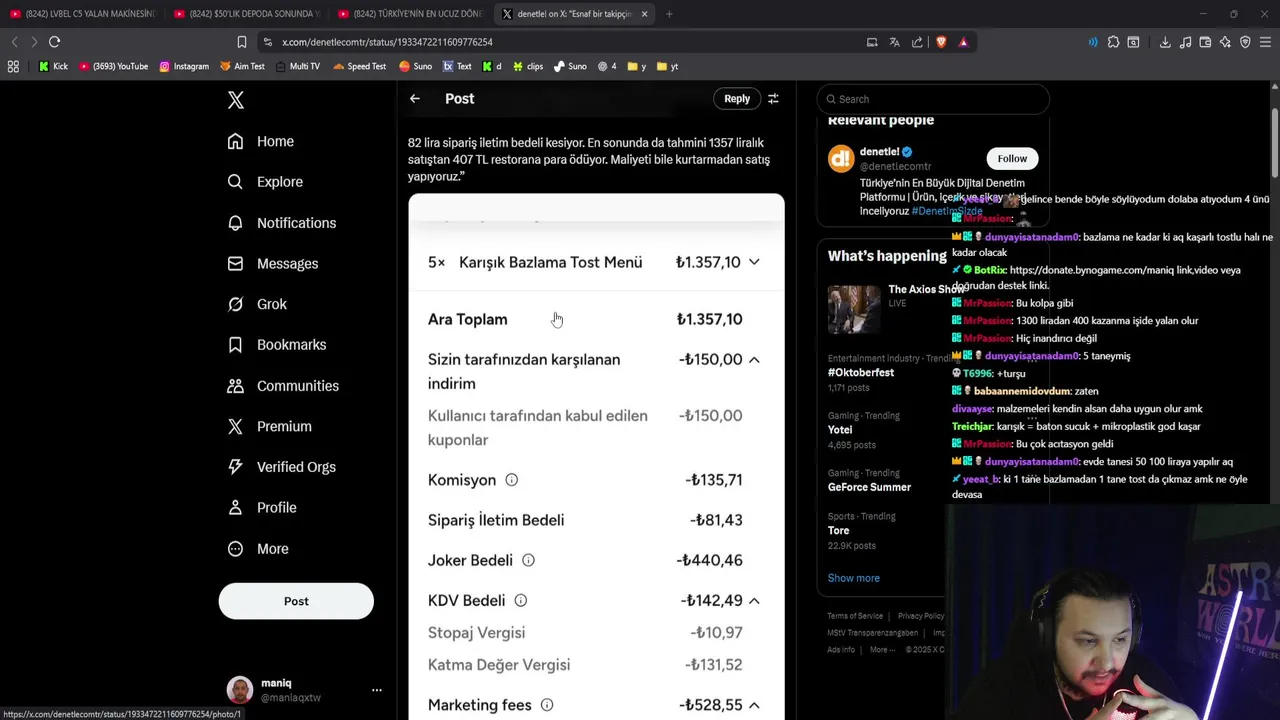The image size is (1280, 720).
Task: Open More options in sidebar
Action: pyautogui.click(x=258, y=549)
